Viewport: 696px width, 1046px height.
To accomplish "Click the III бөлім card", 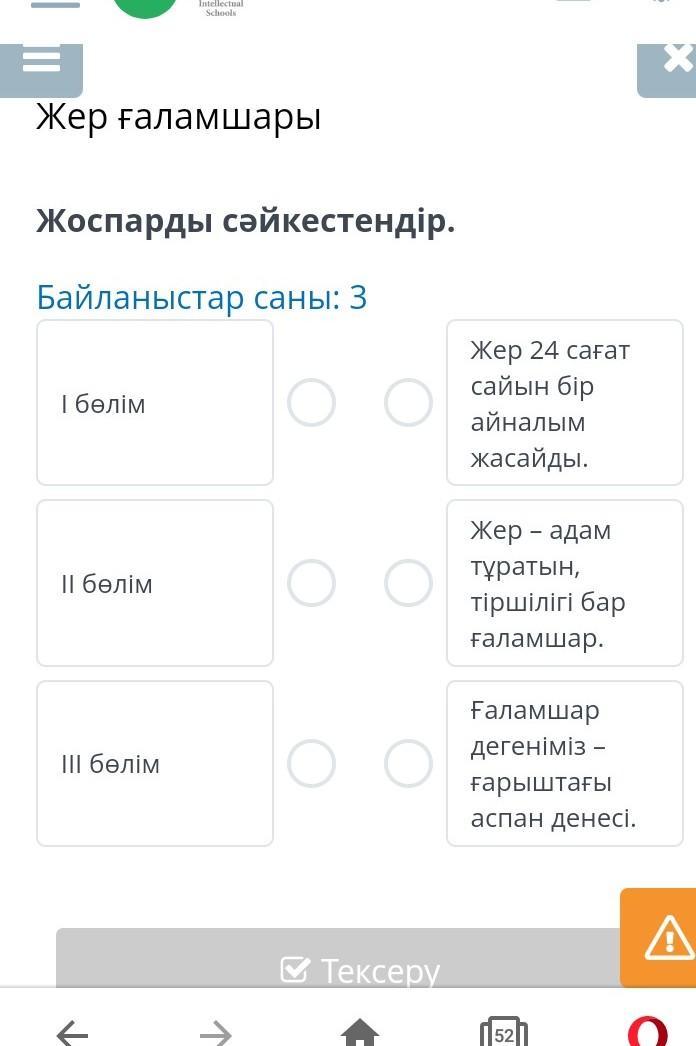I will pyautogui.click(x=155, y=763).
